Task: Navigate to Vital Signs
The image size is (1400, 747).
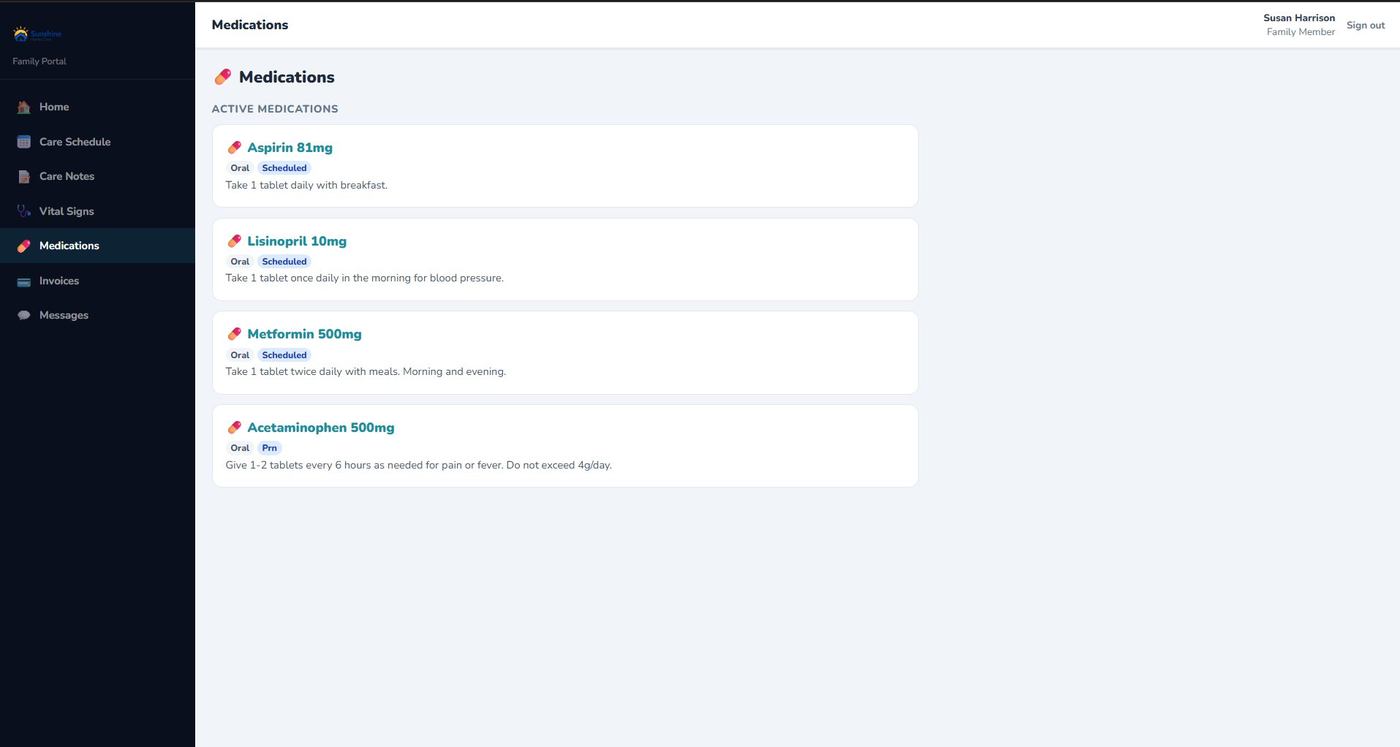Action: [x=97, y=211]
